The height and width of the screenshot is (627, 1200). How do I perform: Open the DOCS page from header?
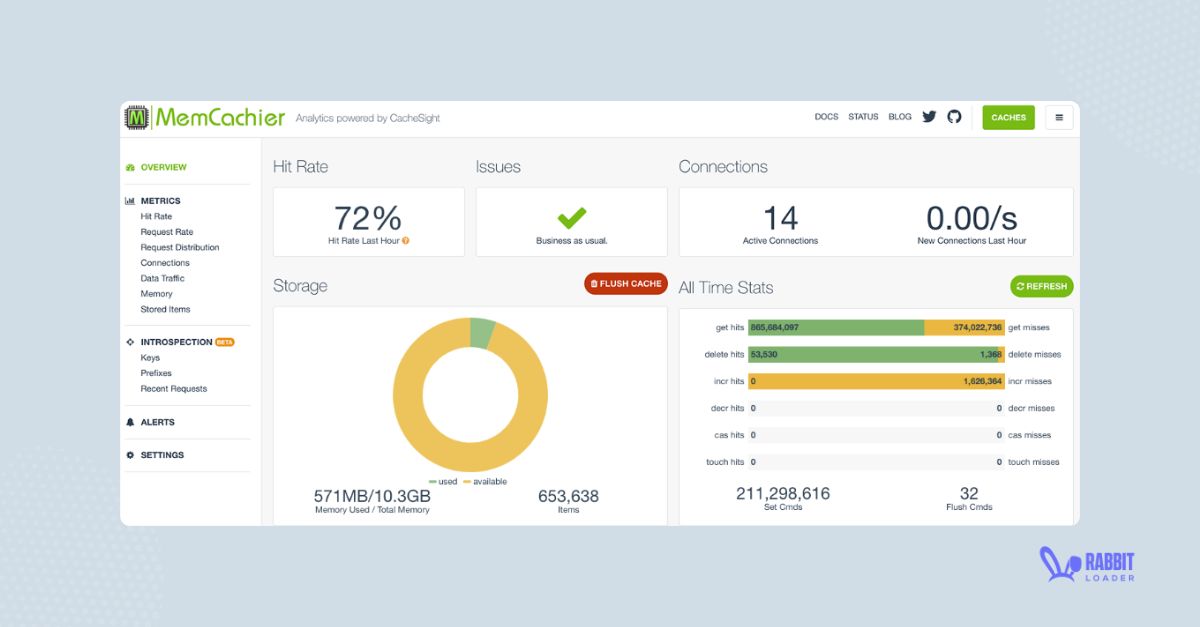[x=826, y=117]
